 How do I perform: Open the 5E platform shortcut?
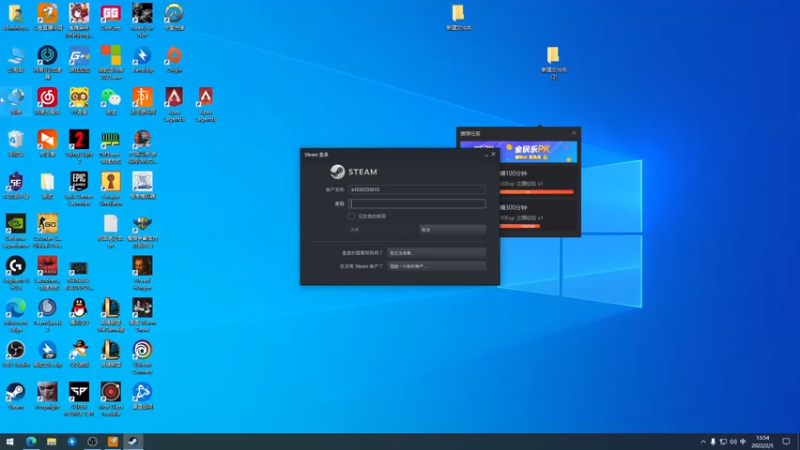click(16, 186)
